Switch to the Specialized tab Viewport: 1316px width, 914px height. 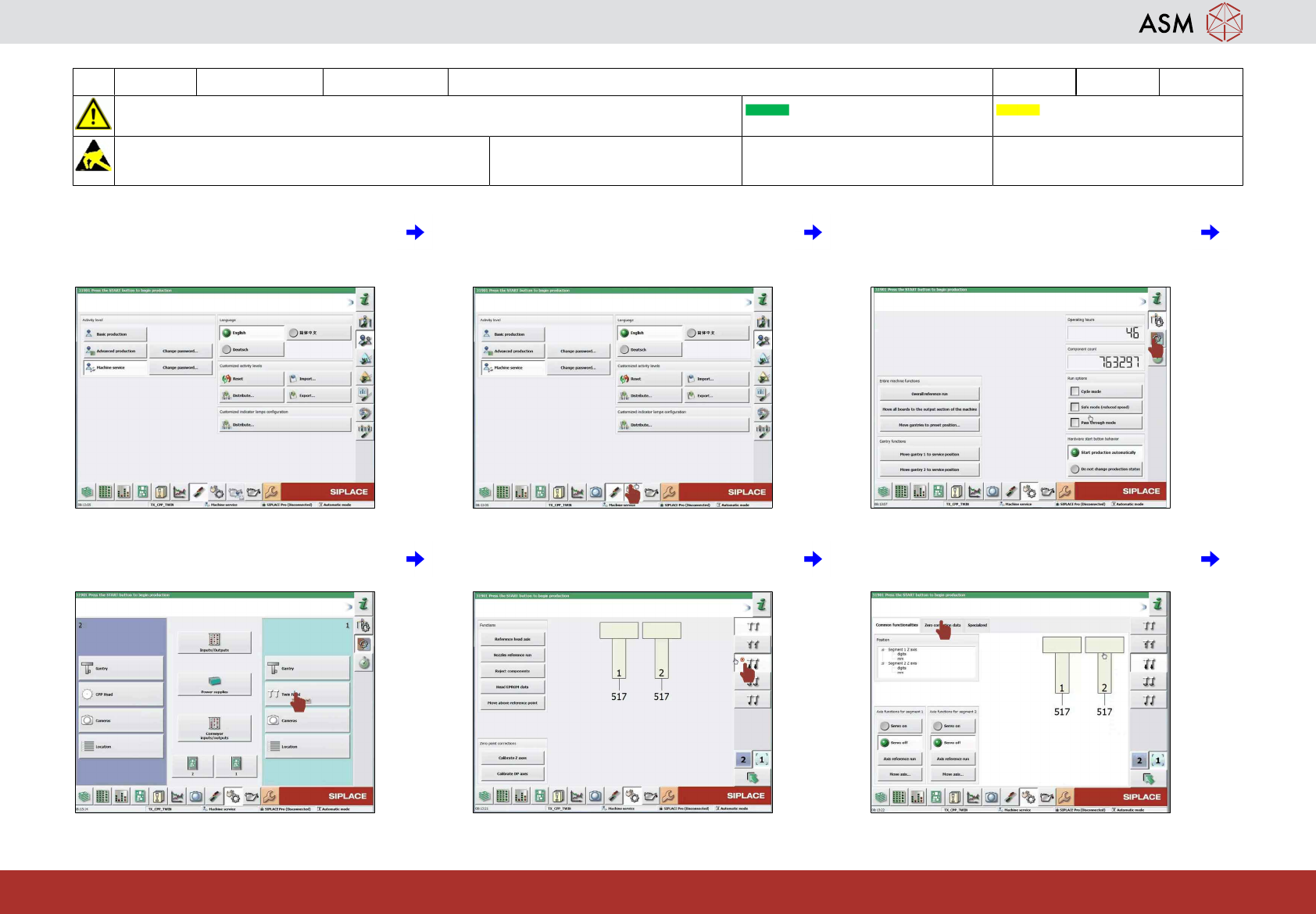pos(978,625)
